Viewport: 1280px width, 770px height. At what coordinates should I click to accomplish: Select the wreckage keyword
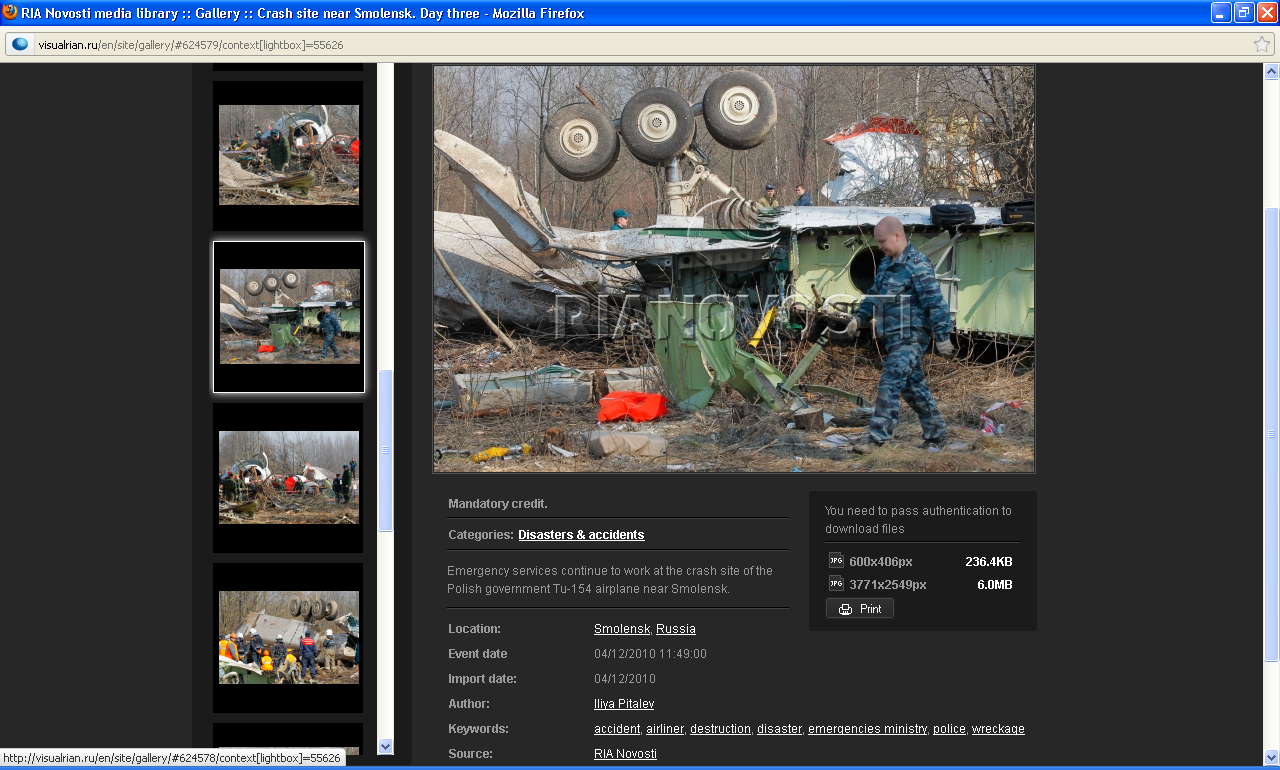[x=998, y=729]
